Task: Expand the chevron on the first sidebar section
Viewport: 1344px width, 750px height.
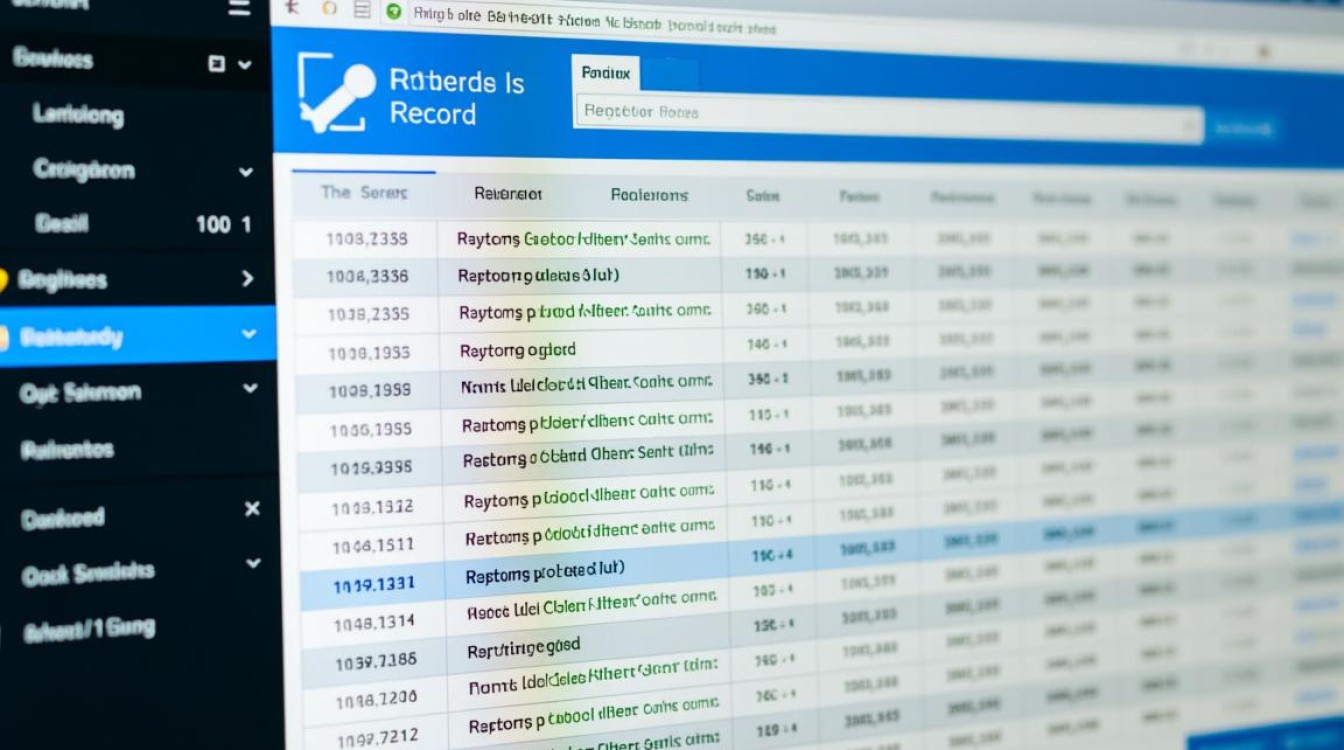Action: [244, 64]
